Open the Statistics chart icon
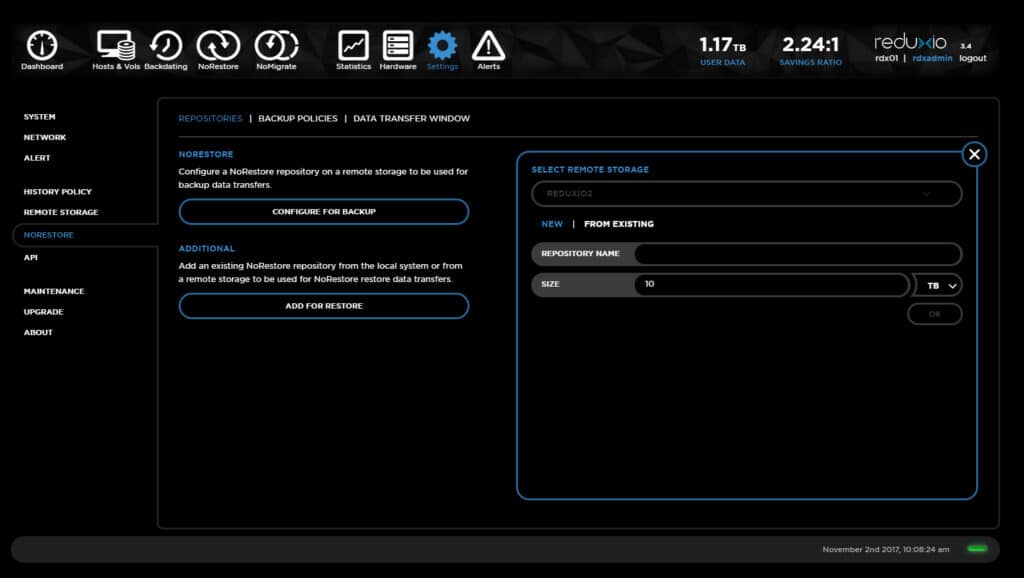 [x=353, y=50]
